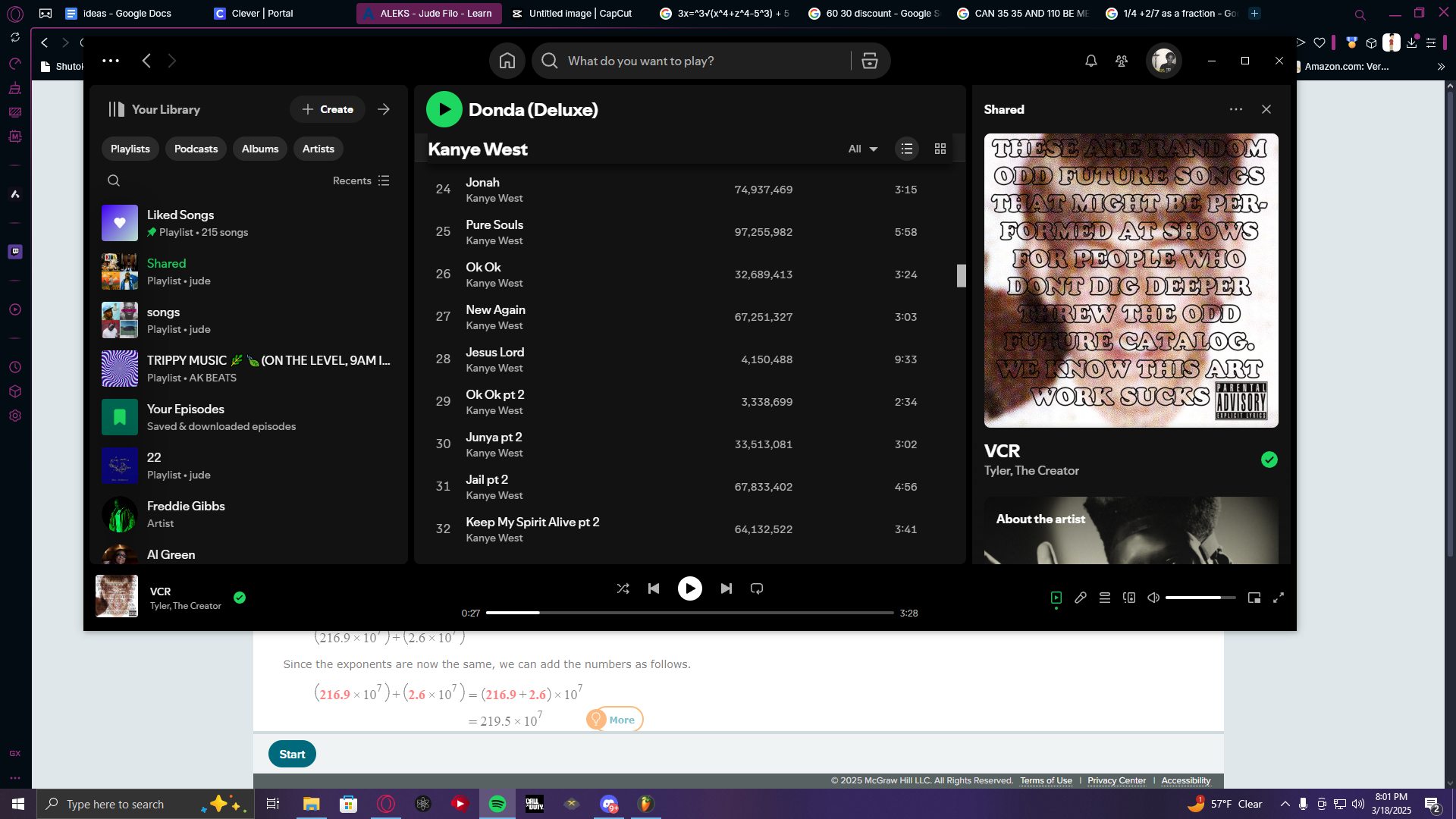The width and height of the screenshot is (1456, 819).
Task: Search within Your Library
Action: (114, 180)
